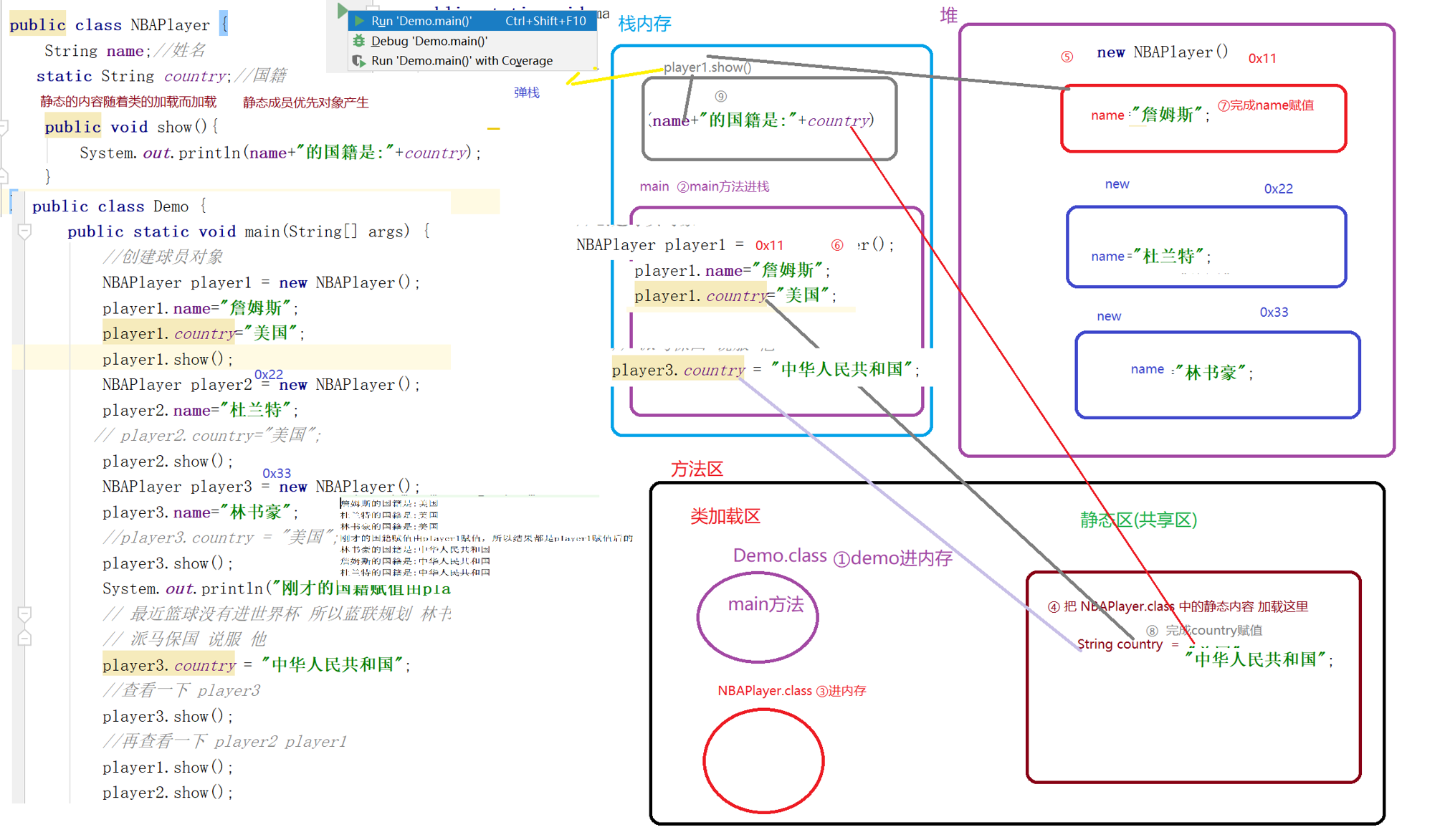Click 'name :"林书豪"' in heap box
This screenshot has width=1445, height=840.
pyautogui.click(x=1192, y=371)
